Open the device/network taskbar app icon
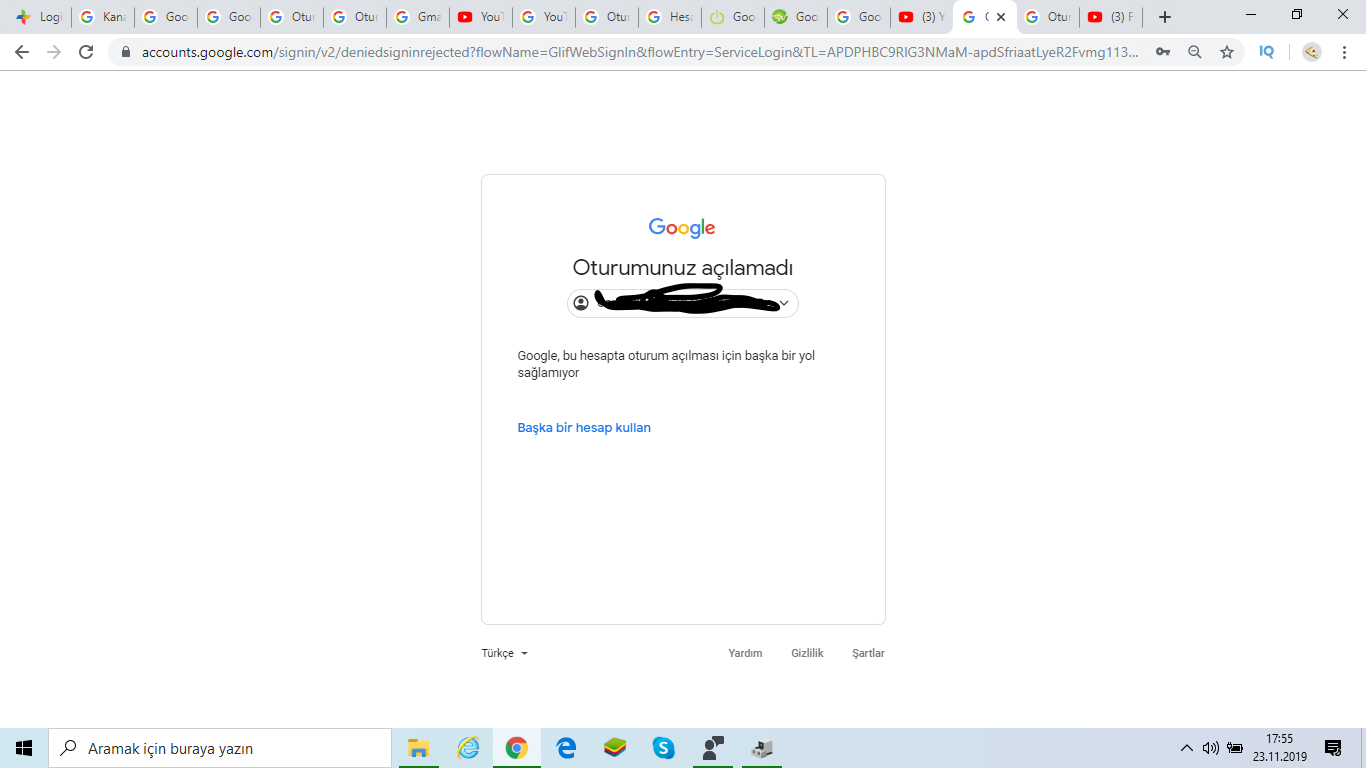The image size is (1366, 768). [762, 748]
